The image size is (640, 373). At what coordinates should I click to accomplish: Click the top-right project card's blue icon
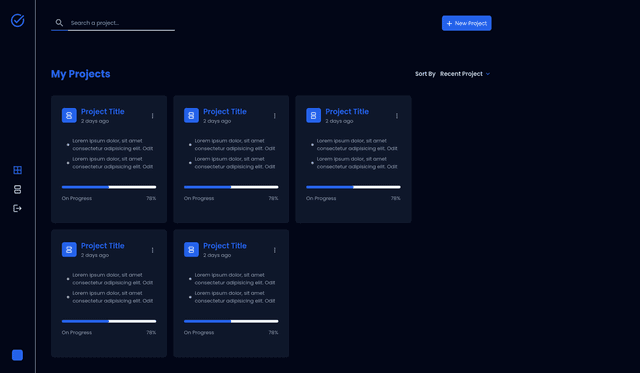point(313,115)
